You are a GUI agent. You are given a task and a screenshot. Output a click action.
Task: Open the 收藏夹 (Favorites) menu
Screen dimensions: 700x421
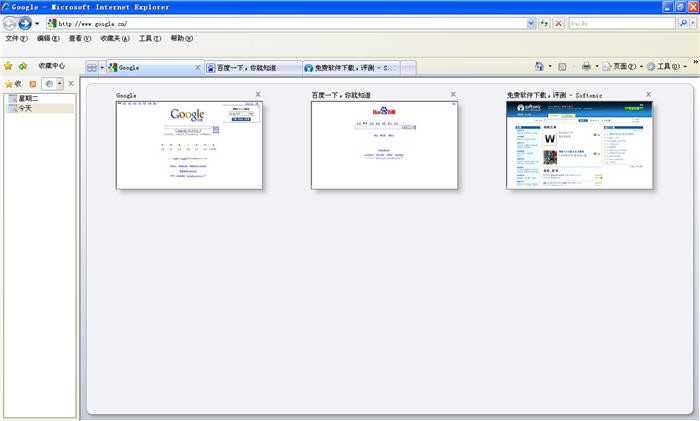[114, 39]
